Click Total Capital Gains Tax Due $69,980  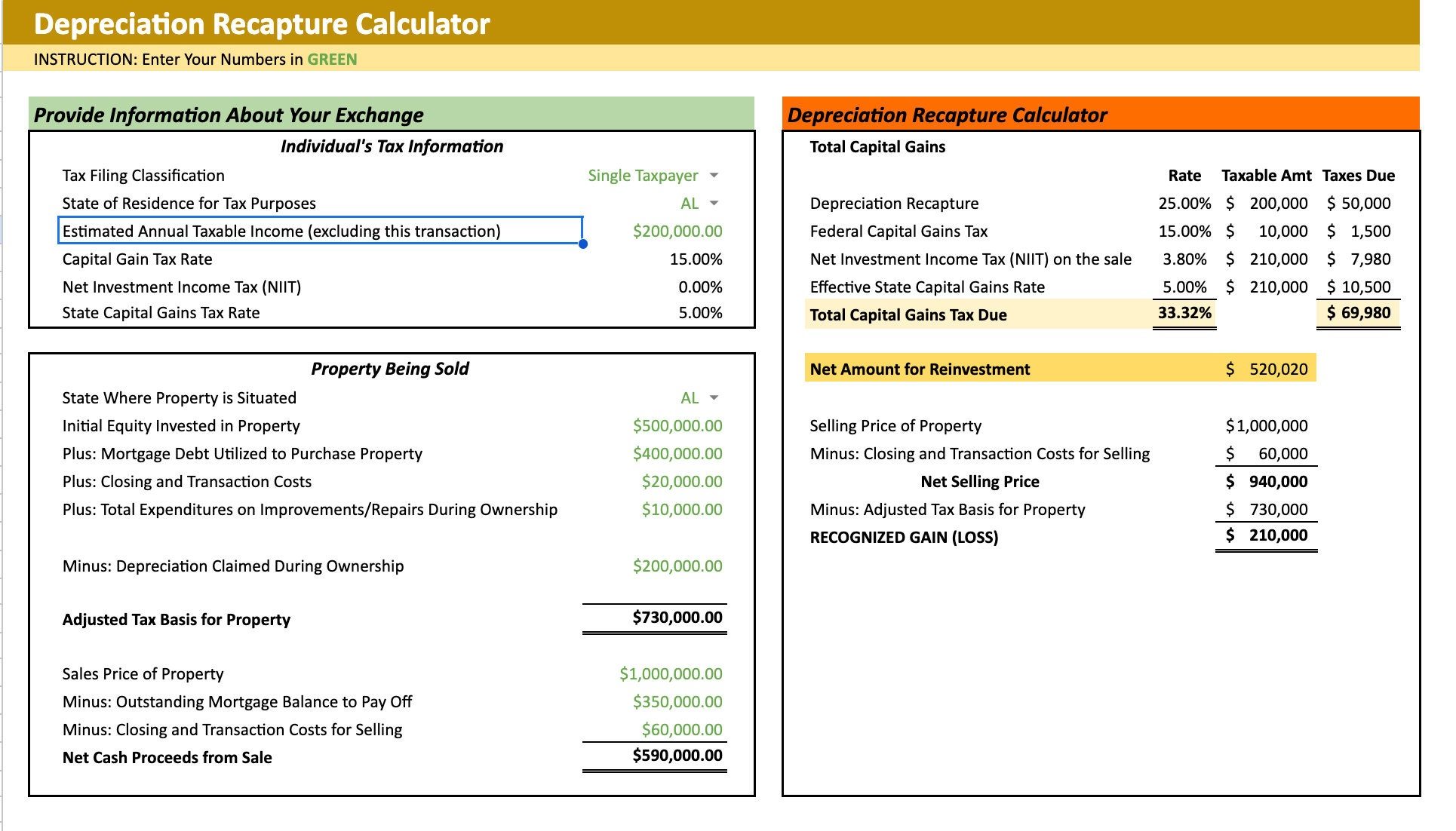point(1359,313)
